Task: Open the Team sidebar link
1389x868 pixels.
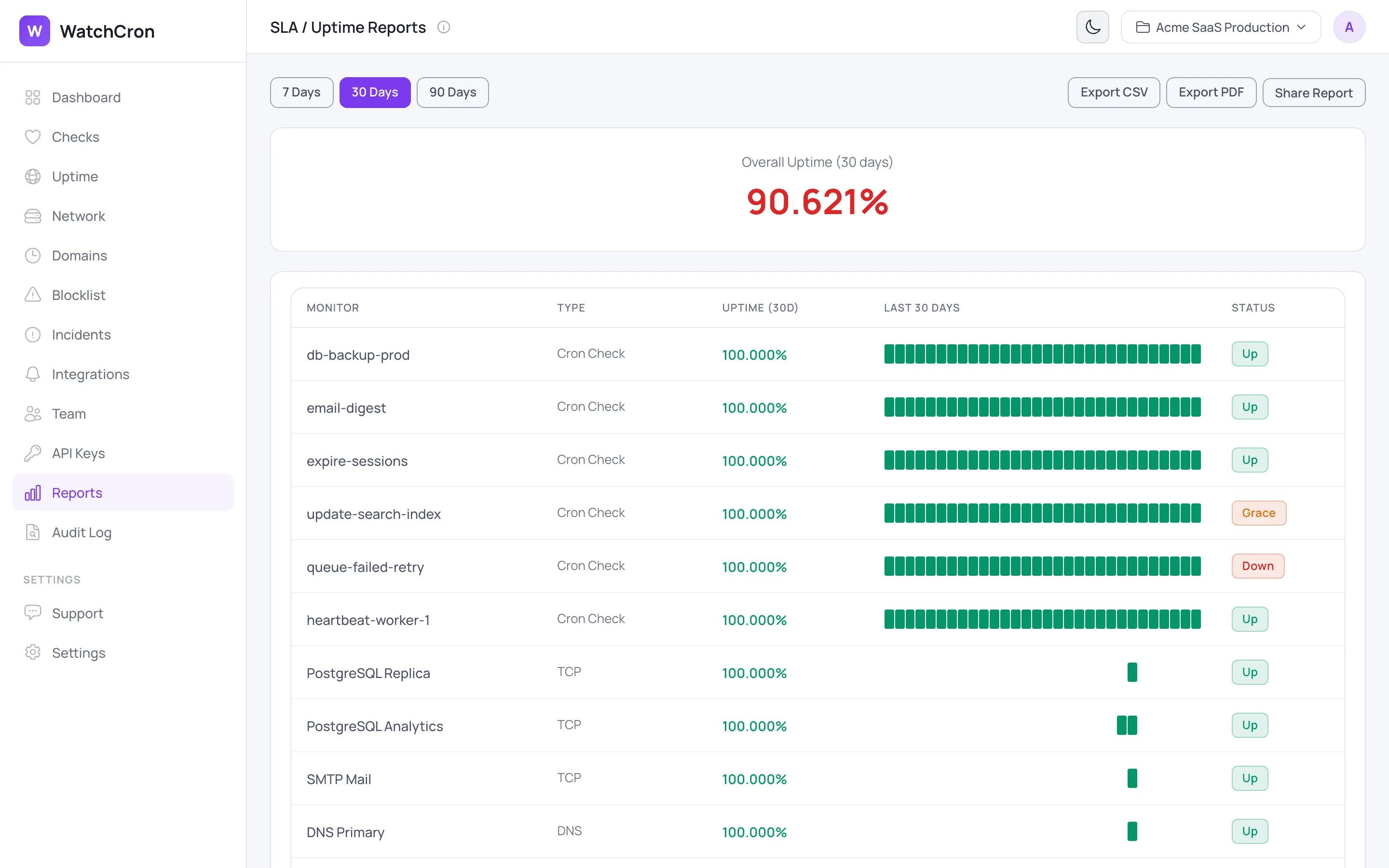Action: (123, 414)
